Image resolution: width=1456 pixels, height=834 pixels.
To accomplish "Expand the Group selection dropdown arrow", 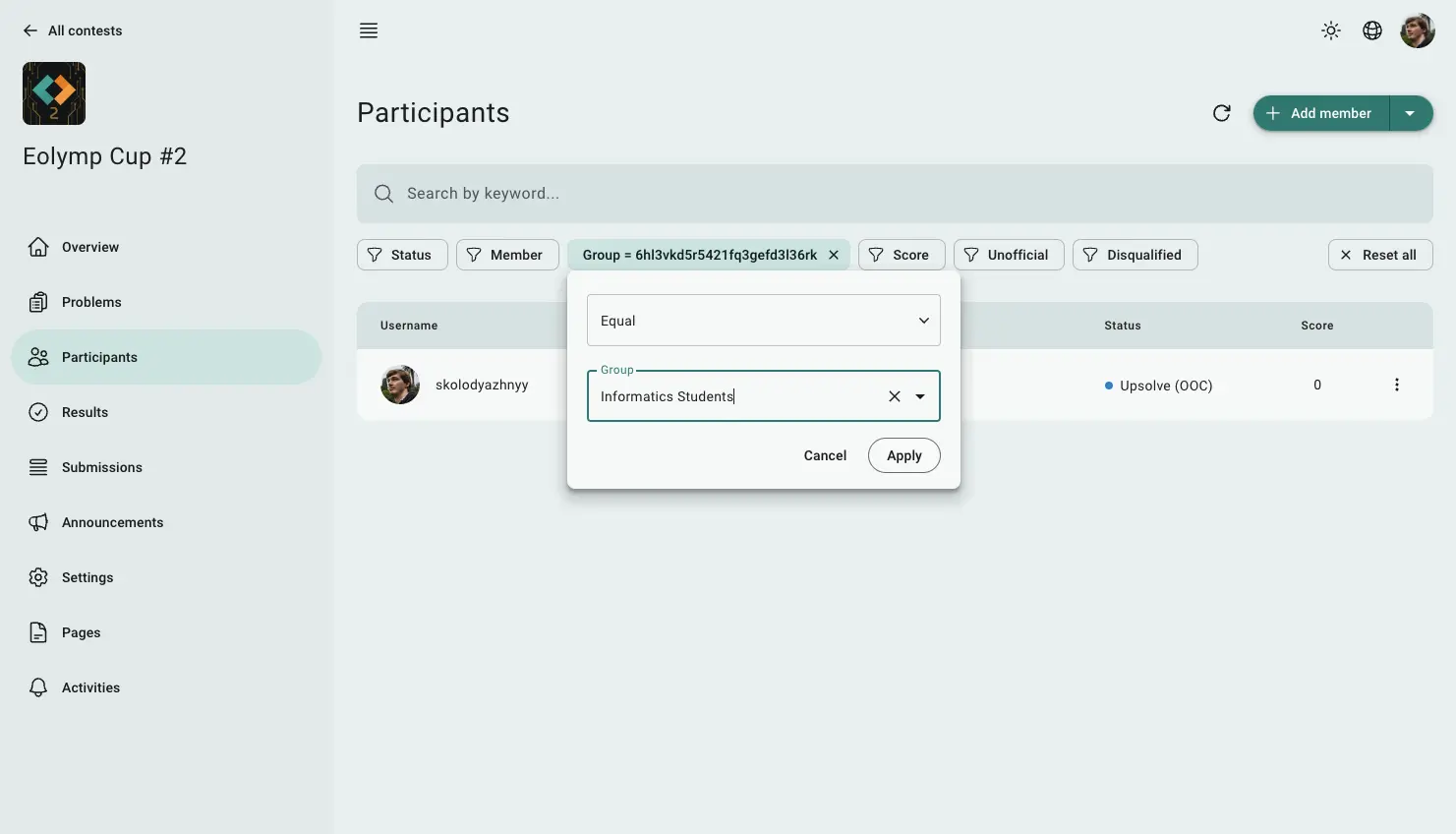I will point(920,396).
